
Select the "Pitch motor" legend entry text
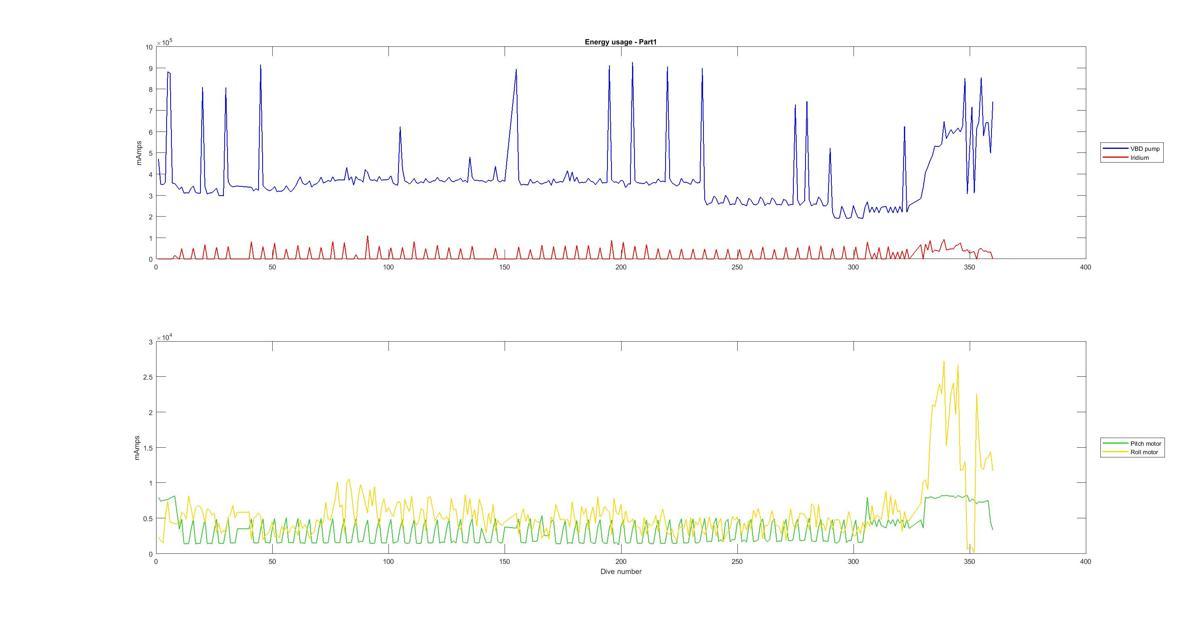1146,443
